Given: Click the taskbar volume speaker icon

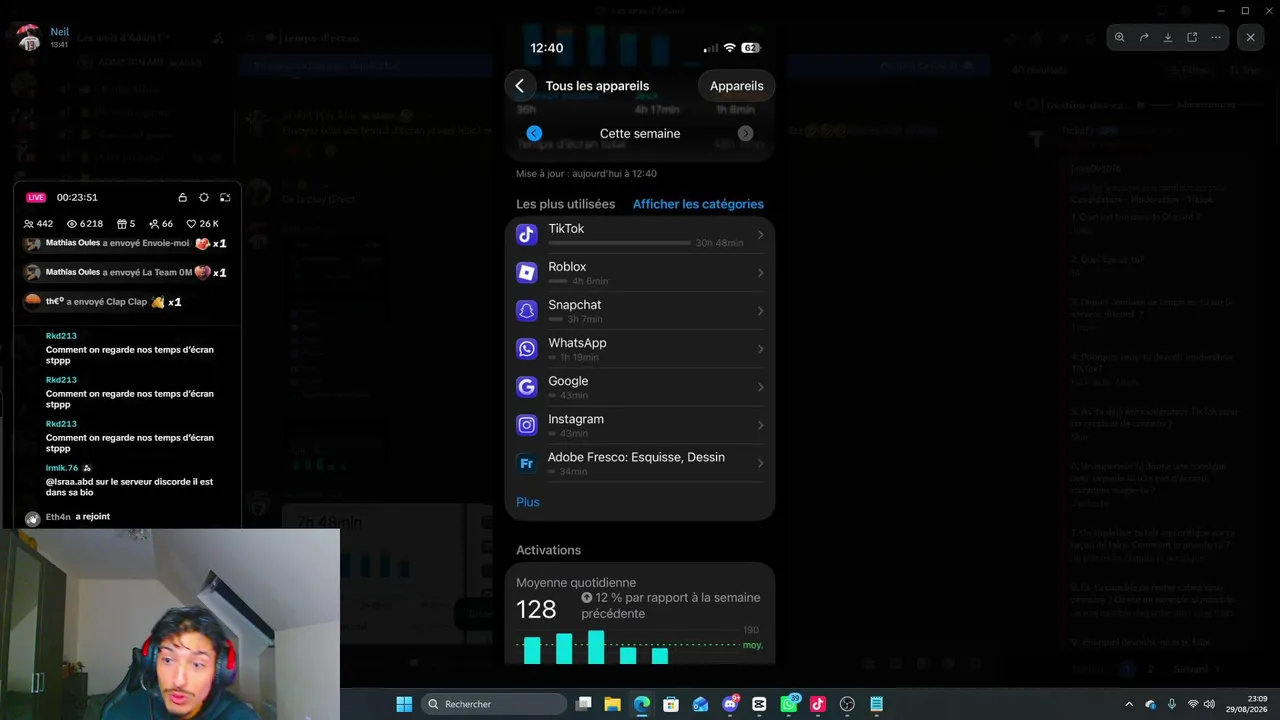Looking at the screenshot, I should point(1209,704).
